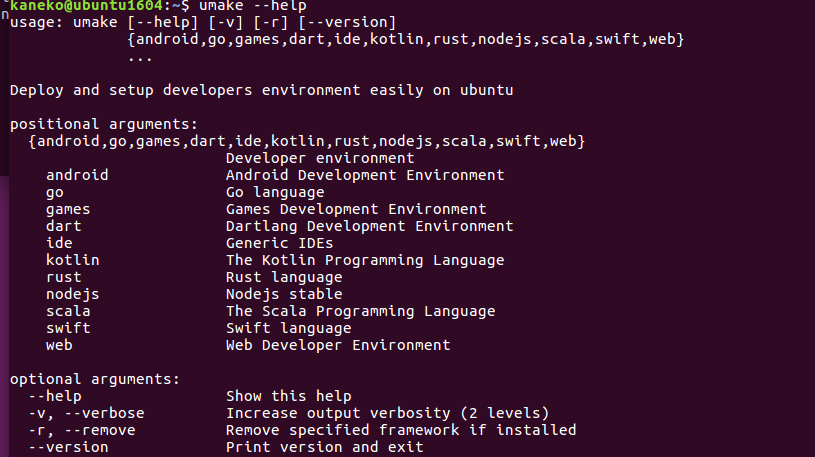Click the 'positional arguments:' heading
This screenshot has height=457, width=815.
coord(104,125)
